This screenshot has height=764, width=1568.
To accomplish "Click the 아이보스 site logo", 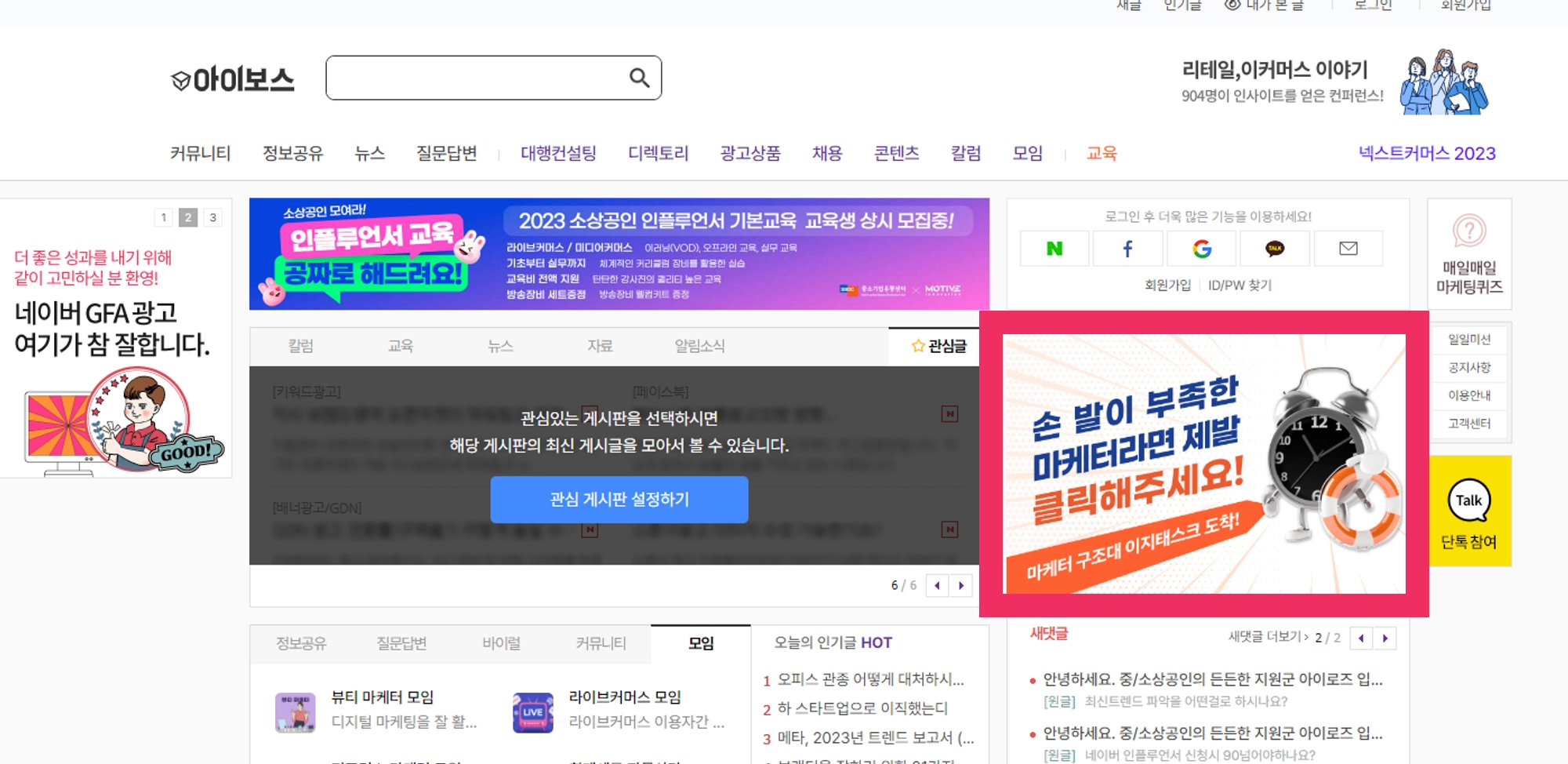I will point(233,79).
